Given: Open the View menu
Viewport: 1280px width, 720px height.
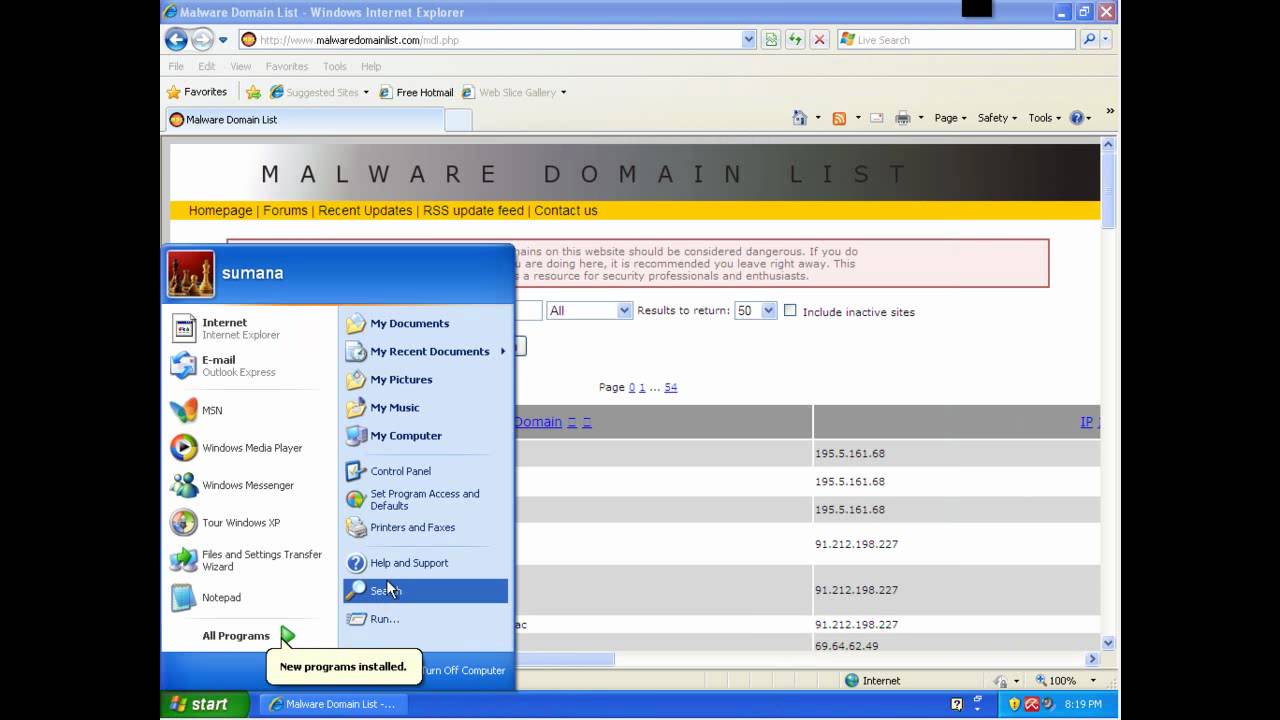Looking at the screenshot, I should (x=241, y=66).
